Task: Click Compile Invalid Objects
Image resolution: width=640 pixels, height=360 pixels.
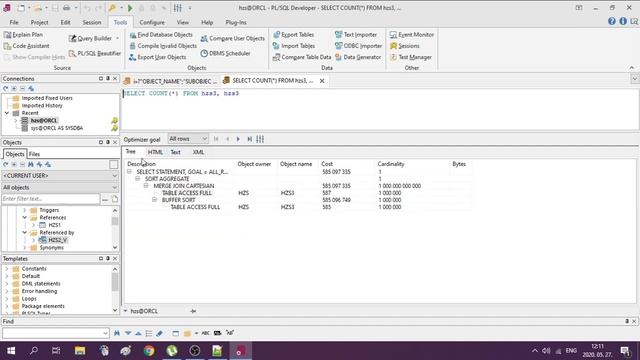Action: click(x=163, y=46)
